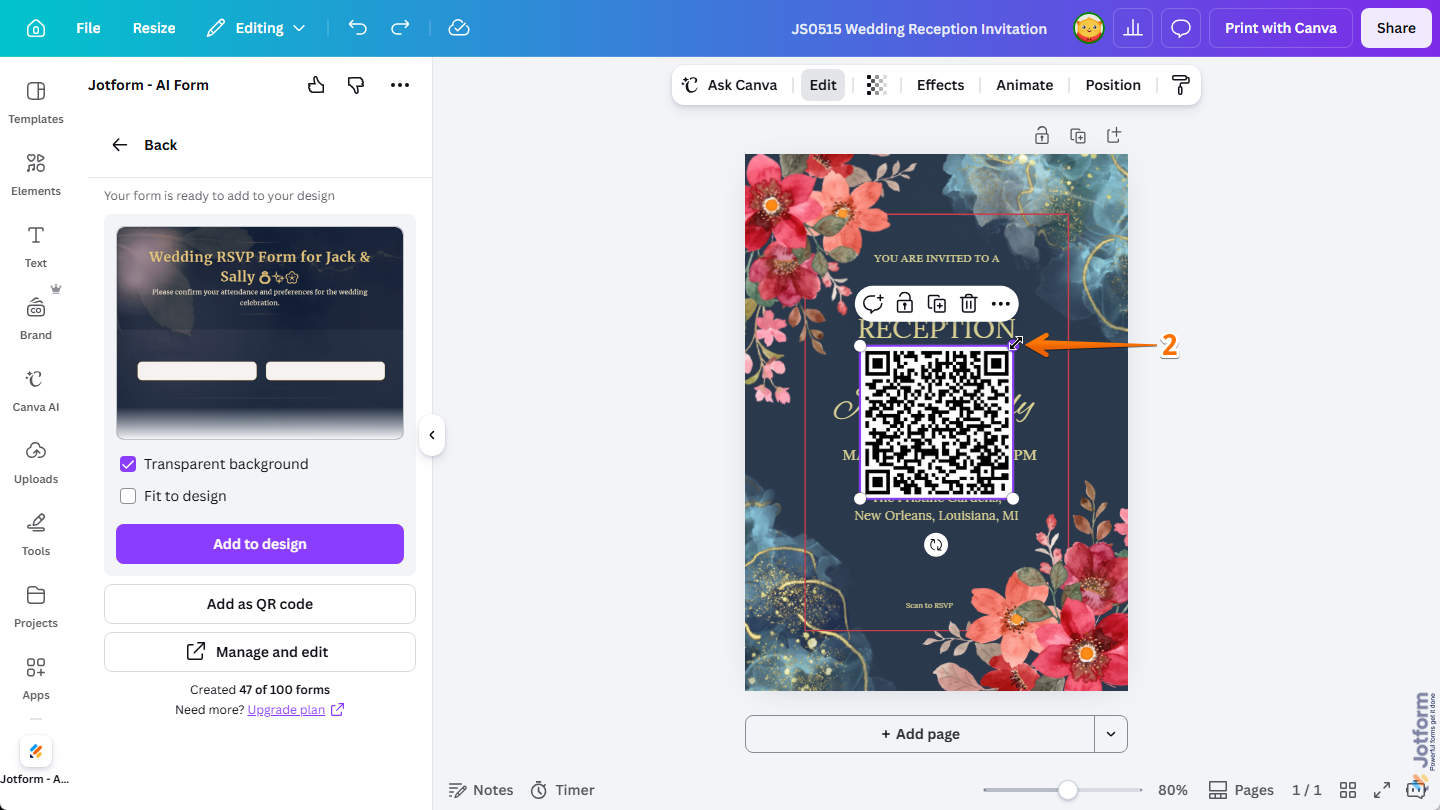Open the grid view icon

(x=1348, y=790)
